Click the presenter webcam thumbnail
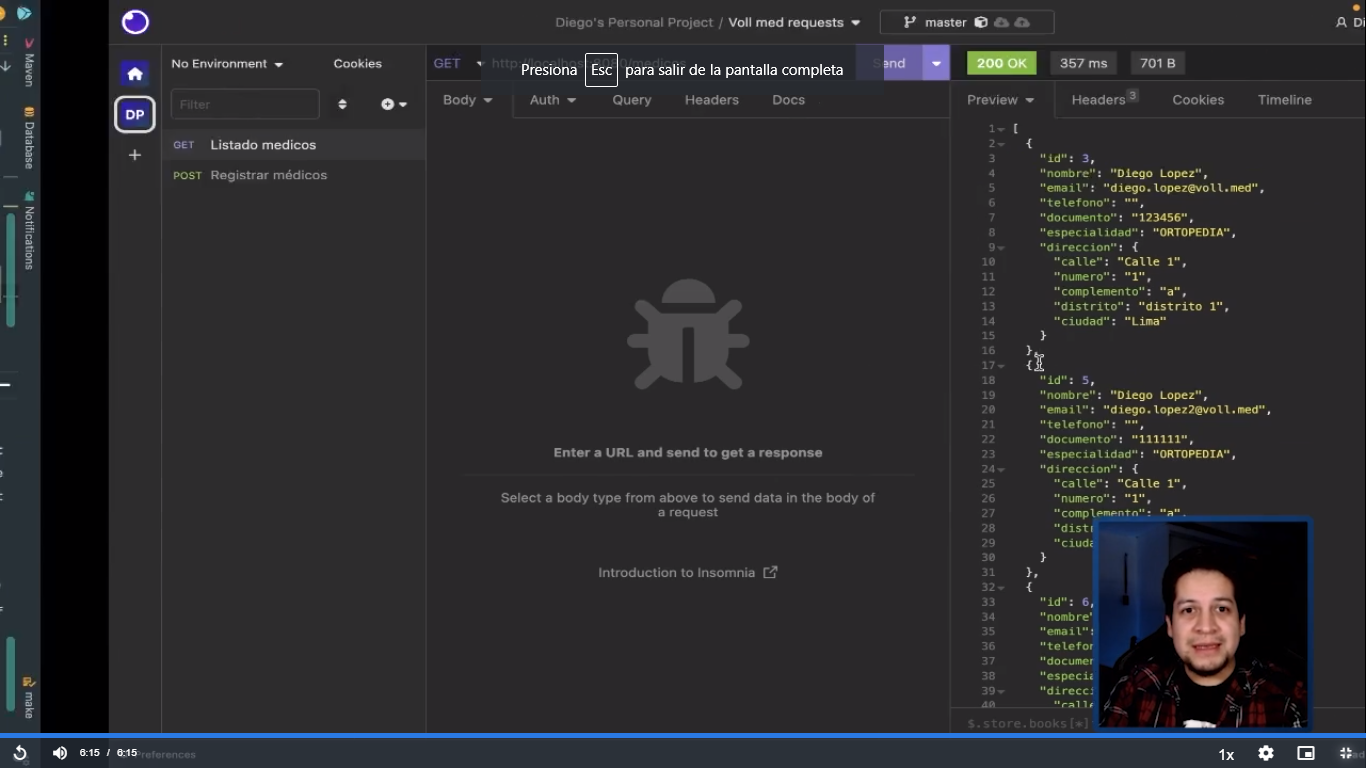 pyautogui.click(x=1202, y=622)
